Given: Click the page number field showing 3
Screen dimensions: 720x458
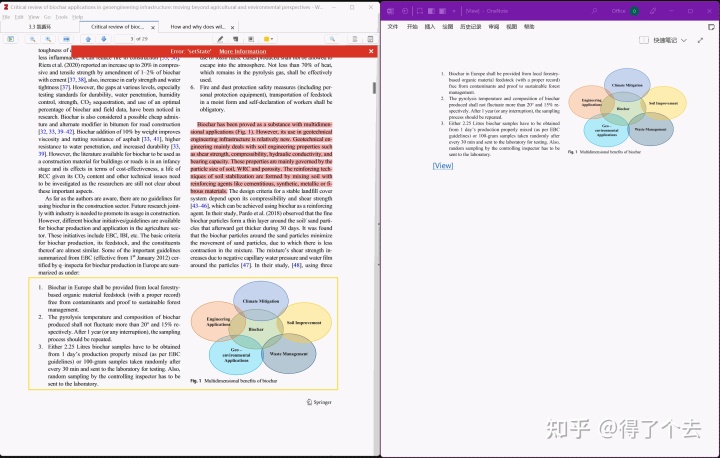Looking at the screenshot, I should click(x=124, y=39).
